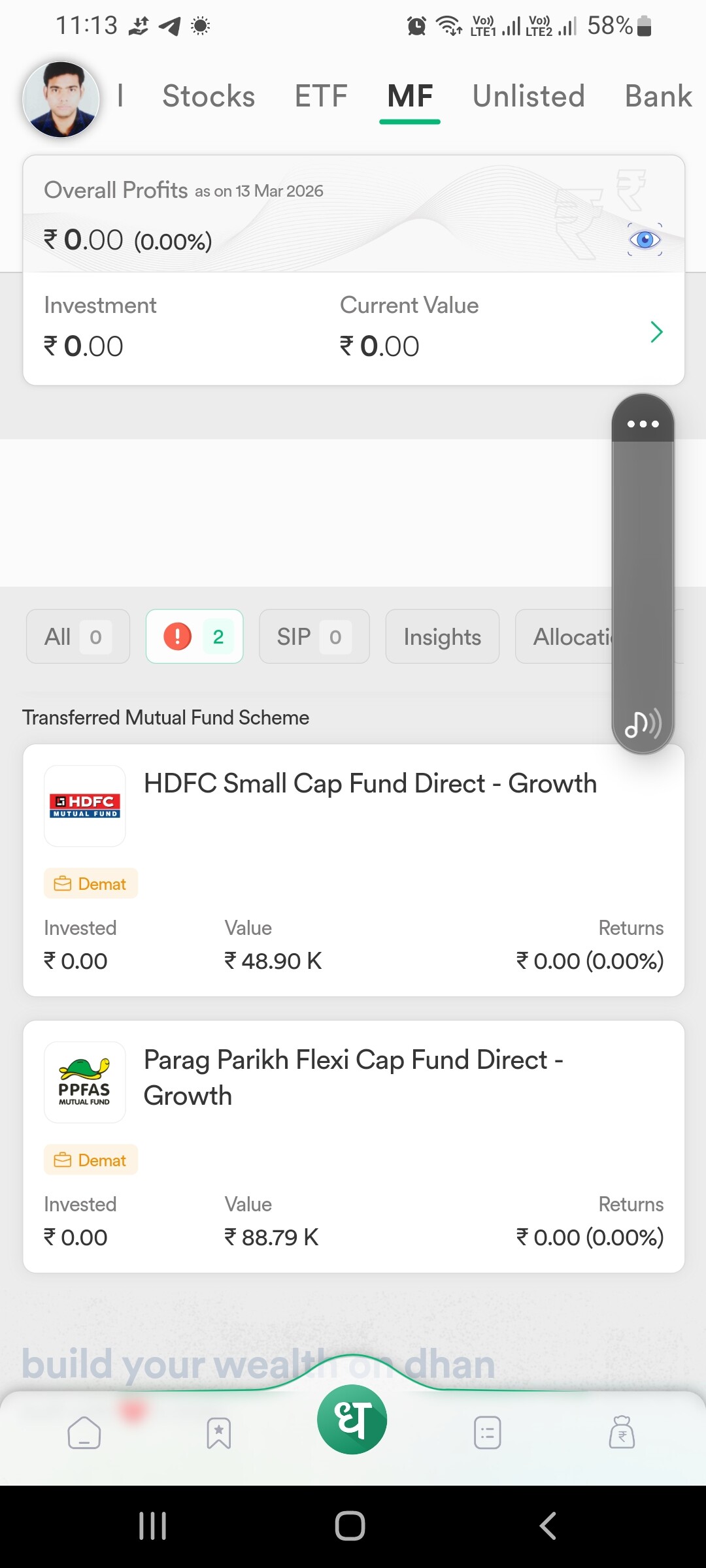The width and height of the screenshot is (706, 1568).
Task: Tap the profile picture avatar
Action: [61, 99]
